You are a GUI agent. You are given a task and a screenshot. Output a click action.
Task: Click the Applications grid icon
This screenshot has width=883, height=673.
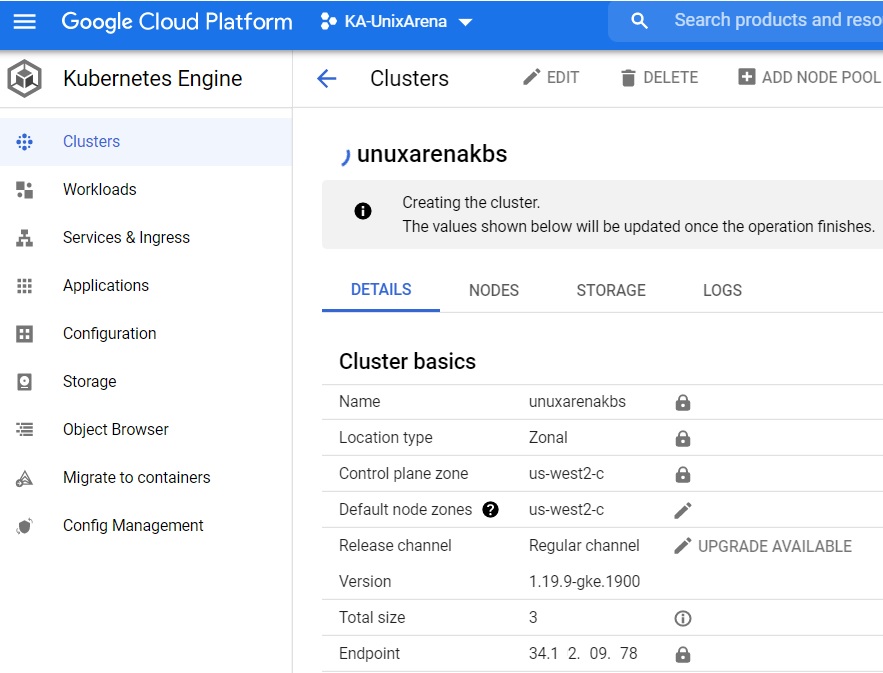[x=24, y=286]
